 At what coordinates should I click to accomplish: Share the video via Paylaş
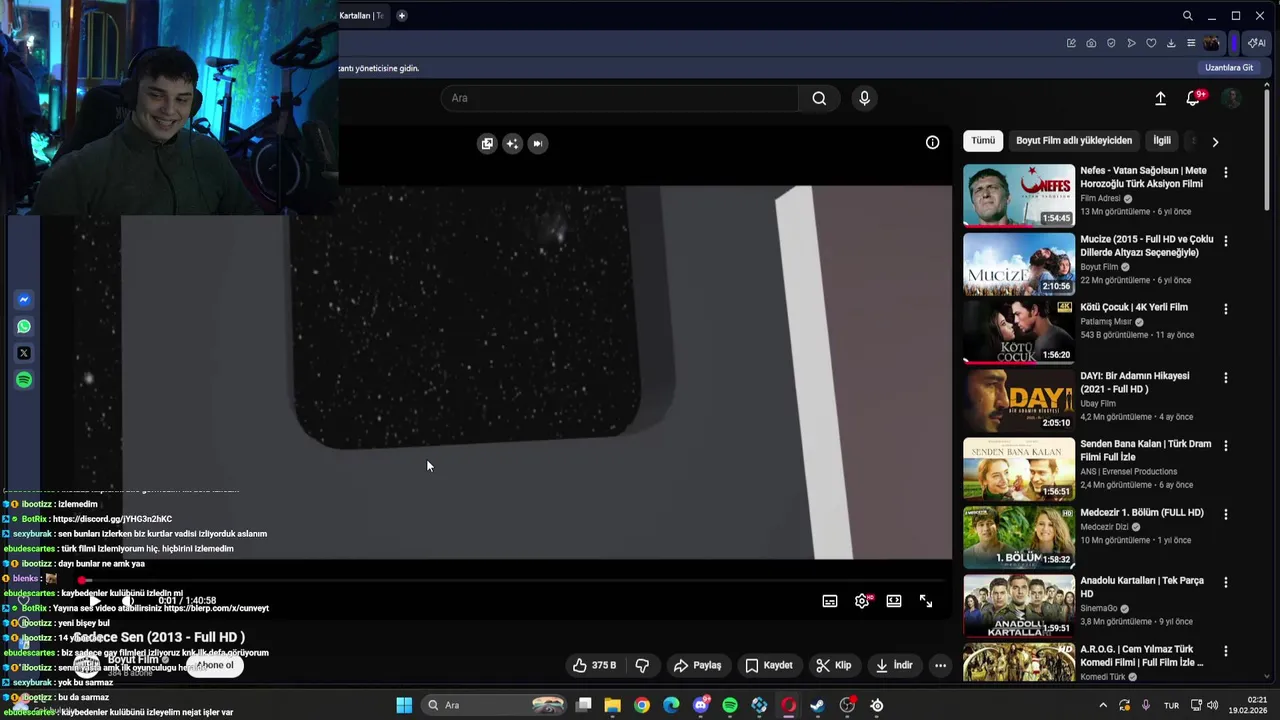coord(697,665)
